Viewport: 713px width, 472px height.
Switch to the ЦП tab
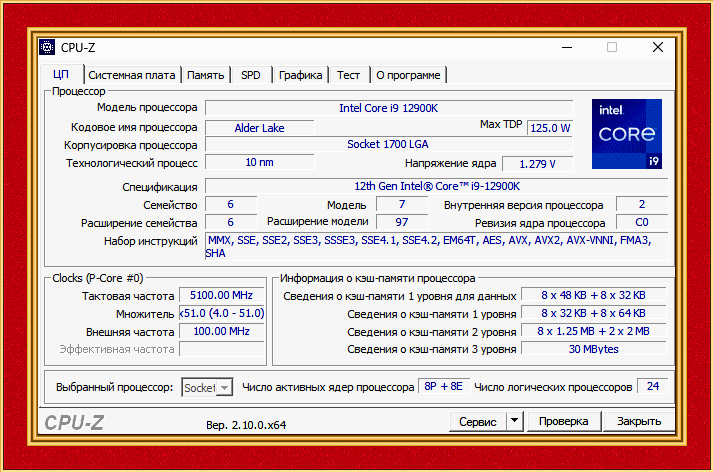pyautogui.click(x=61, y=75)
